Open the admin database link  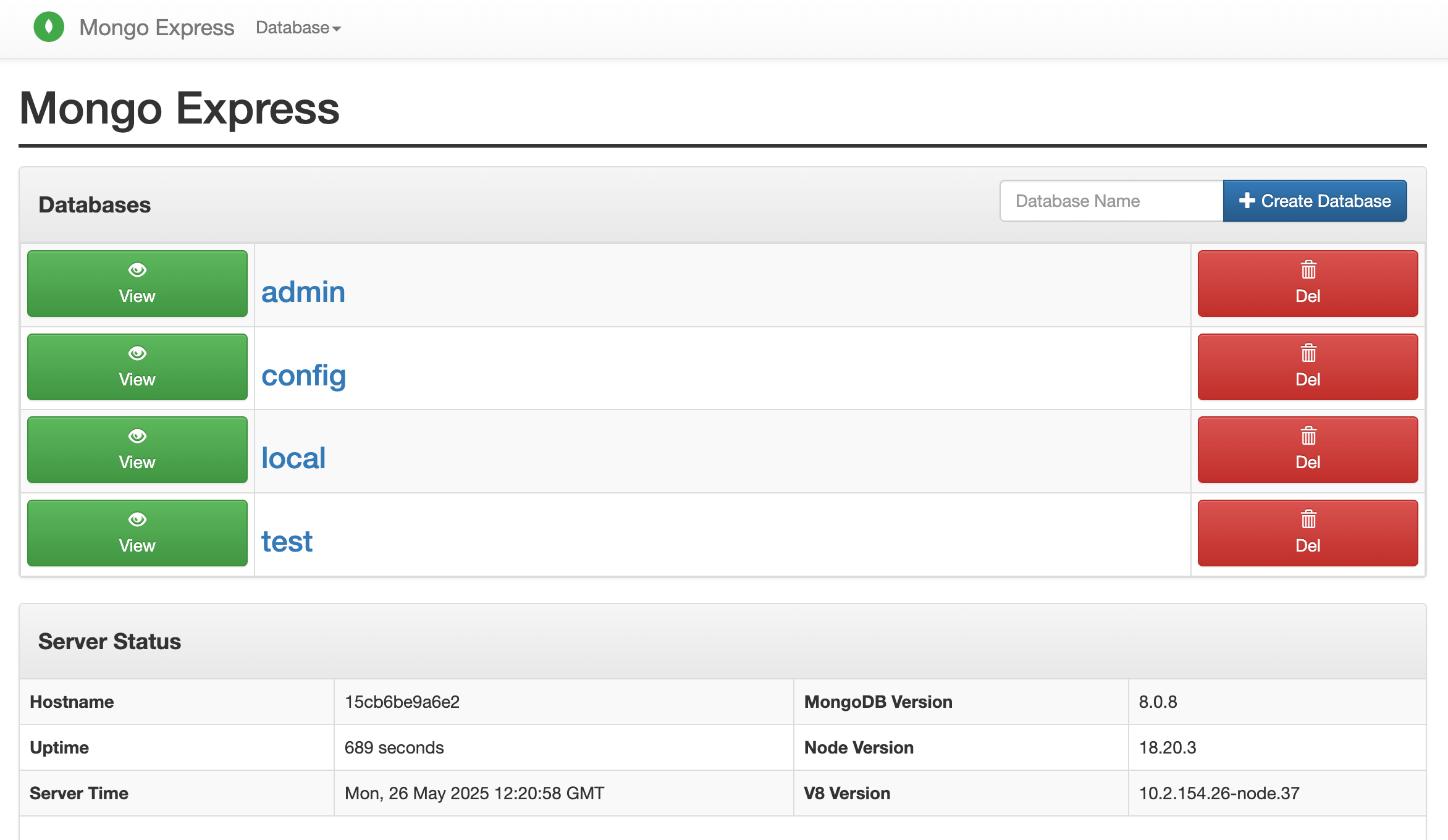coord(303,291)
